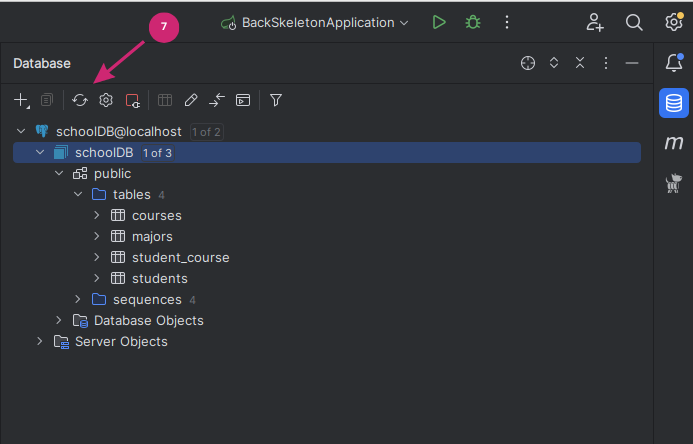
Task: Open the Maven sidebar tool window
Action: (x=674, y=142)
